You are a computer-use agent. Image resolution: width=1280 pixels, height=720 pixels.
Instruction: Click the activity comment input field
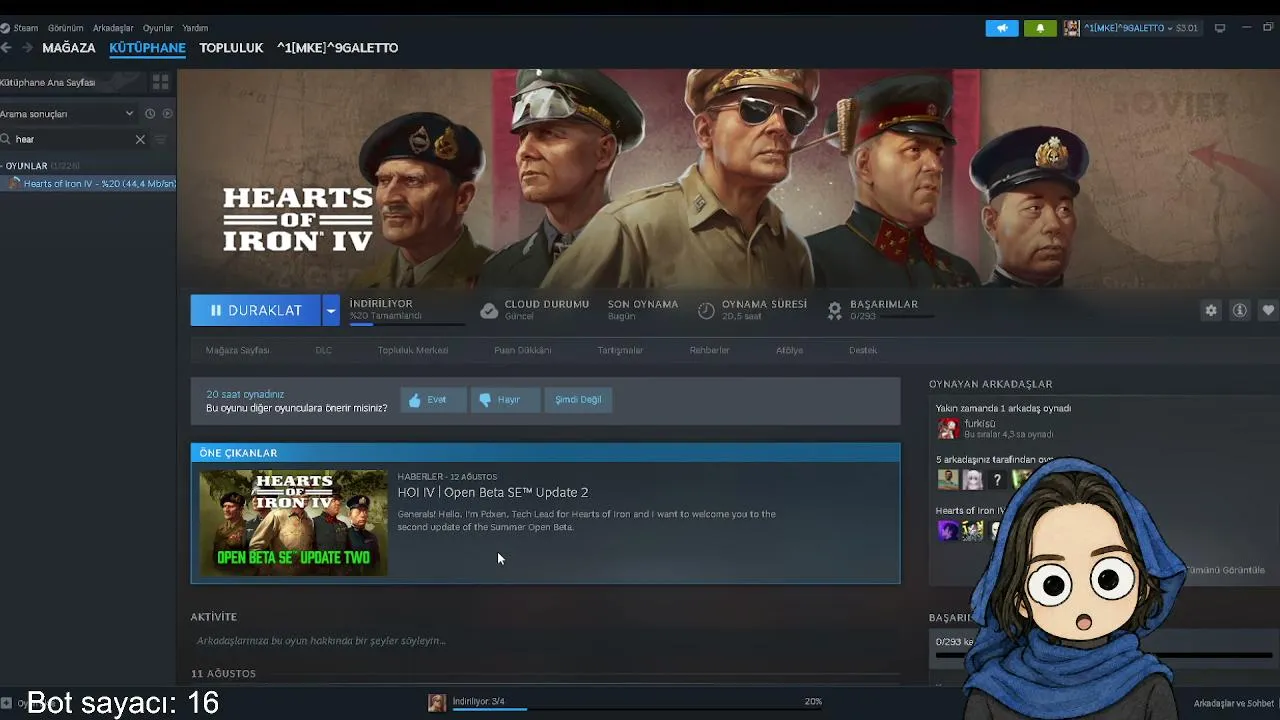(x=545, y=641)
